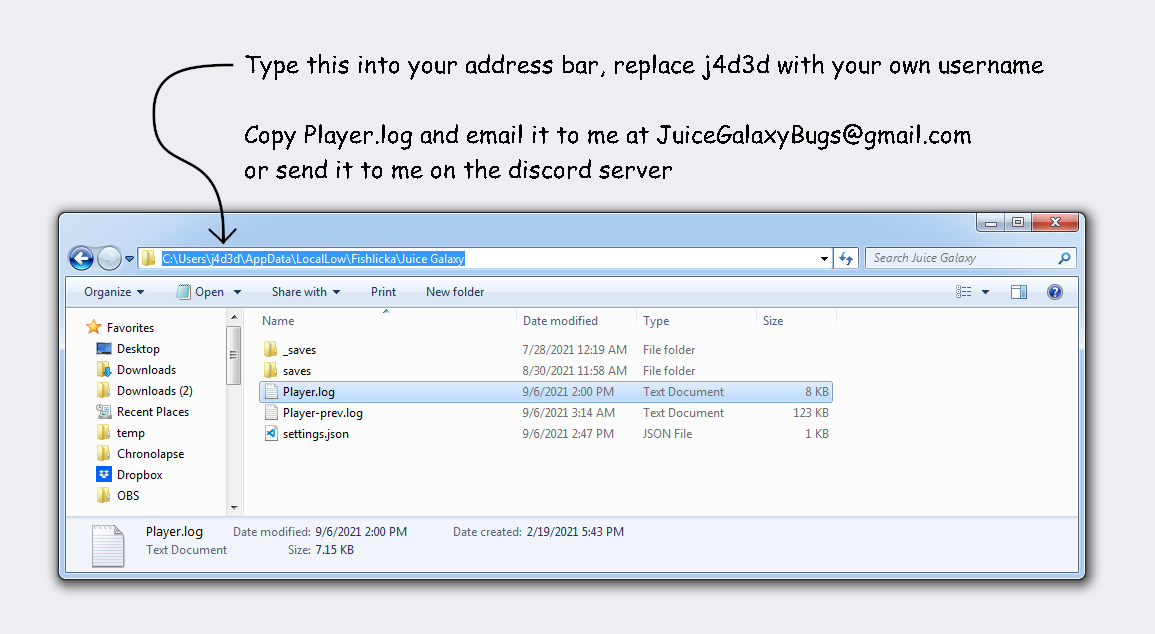1155x634 pixels.
Task: Expand the Open button dropdown arrow
Action: tap(237, 292)
